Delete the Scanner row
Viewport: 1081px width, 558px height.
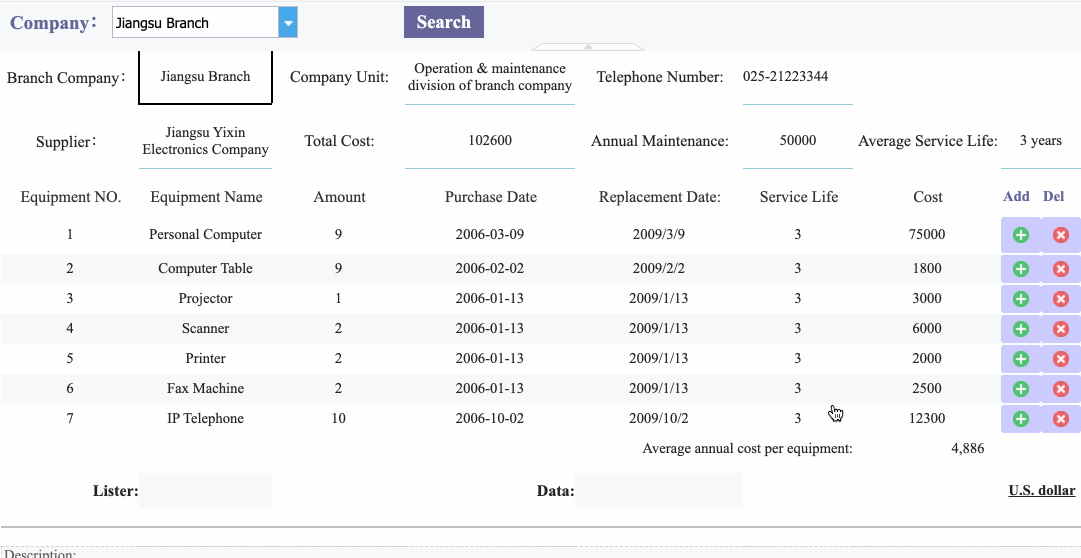tap(1060, 329)
